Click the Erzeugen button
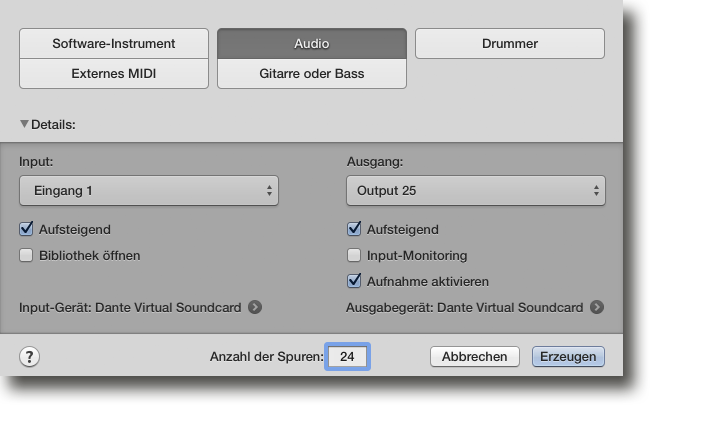This screenshot has width=721, height=435. (x=568, y=357)
